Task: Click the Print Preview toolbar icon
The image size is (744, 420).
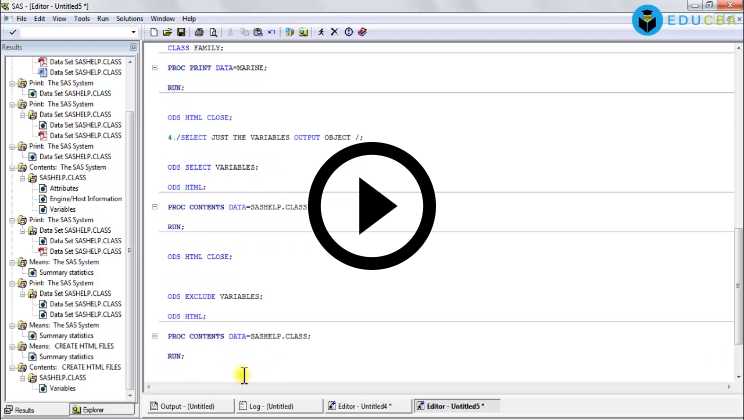Action: coord(212,33)
